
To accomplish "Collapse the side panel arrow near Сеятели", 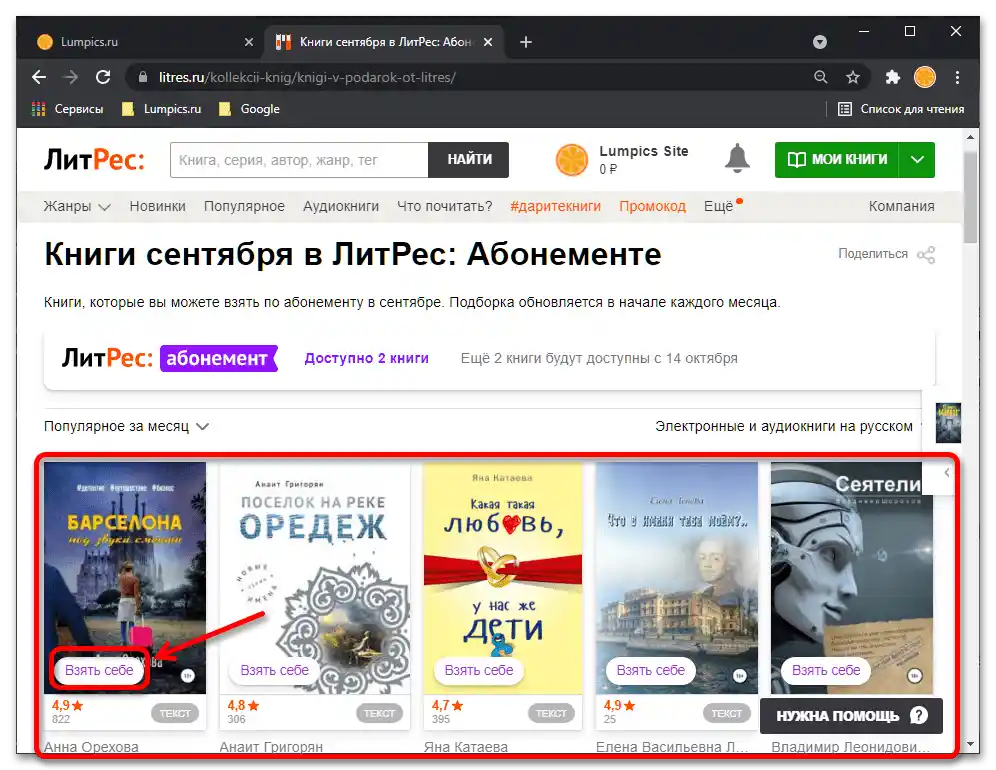I will pos(946,473).
